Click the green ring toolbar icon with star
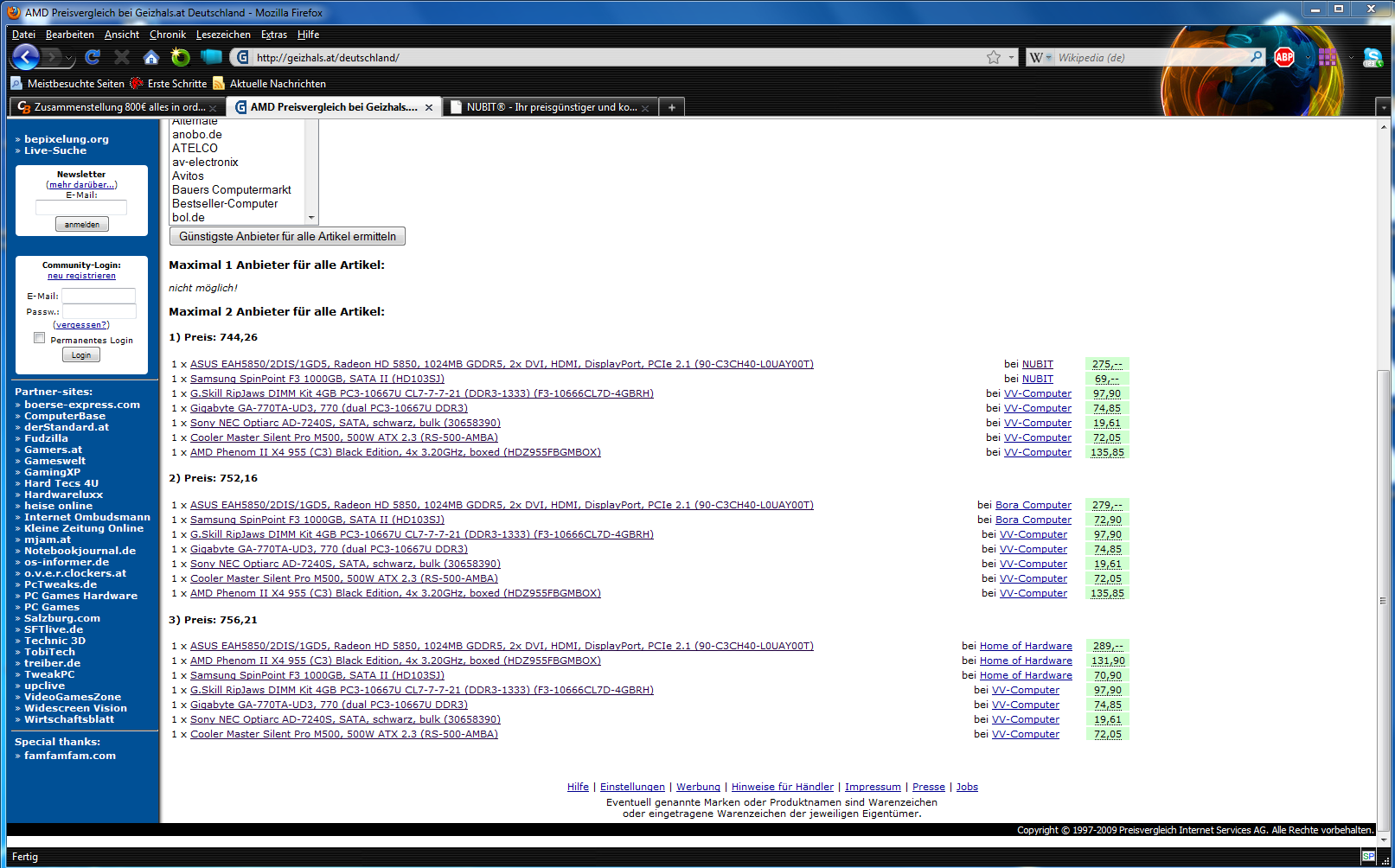The image size is (1395, 868). tap(180, 57)
